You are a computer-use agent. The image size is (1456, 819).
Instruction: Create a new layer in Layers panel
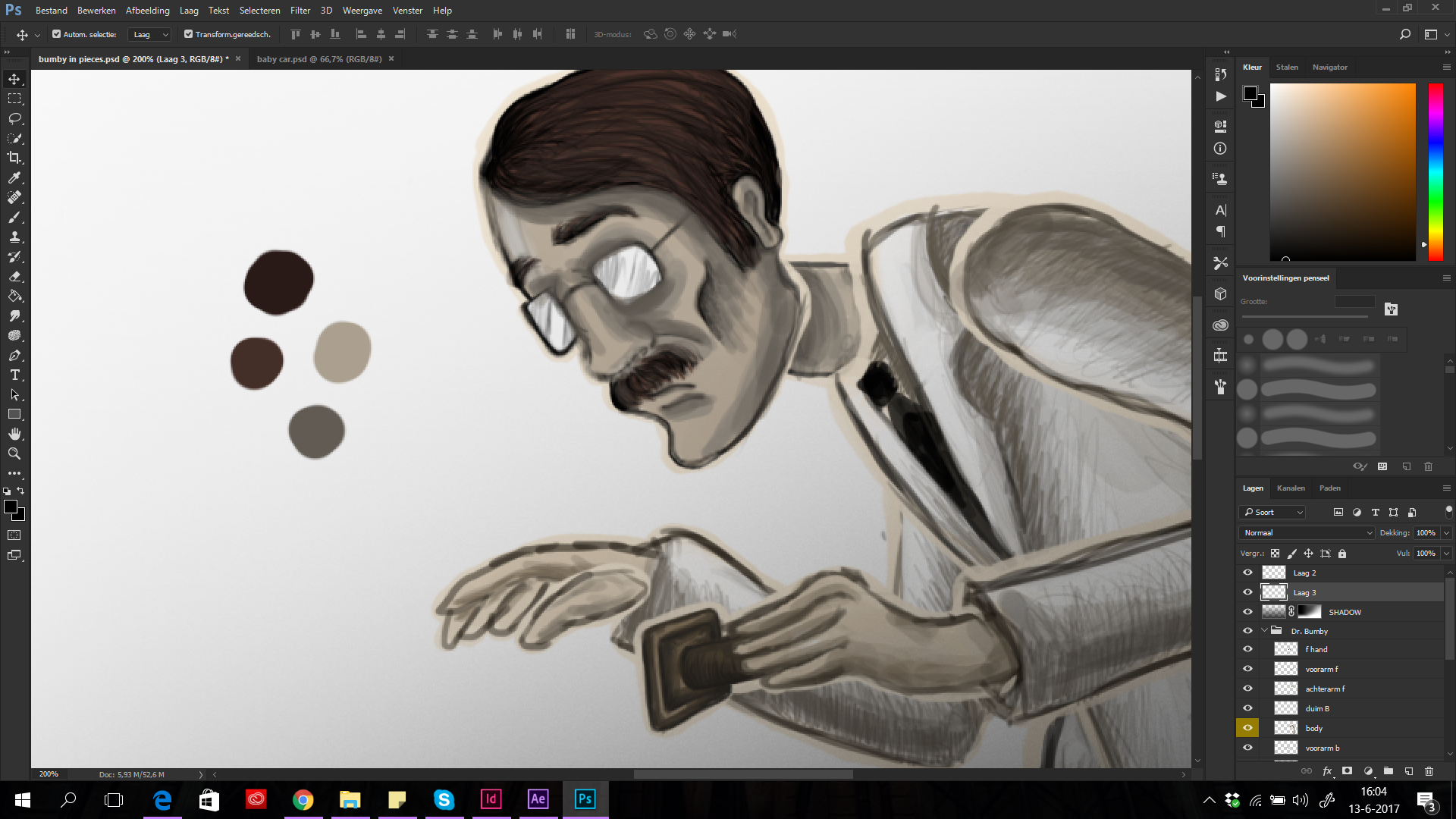pos(1408,771)
